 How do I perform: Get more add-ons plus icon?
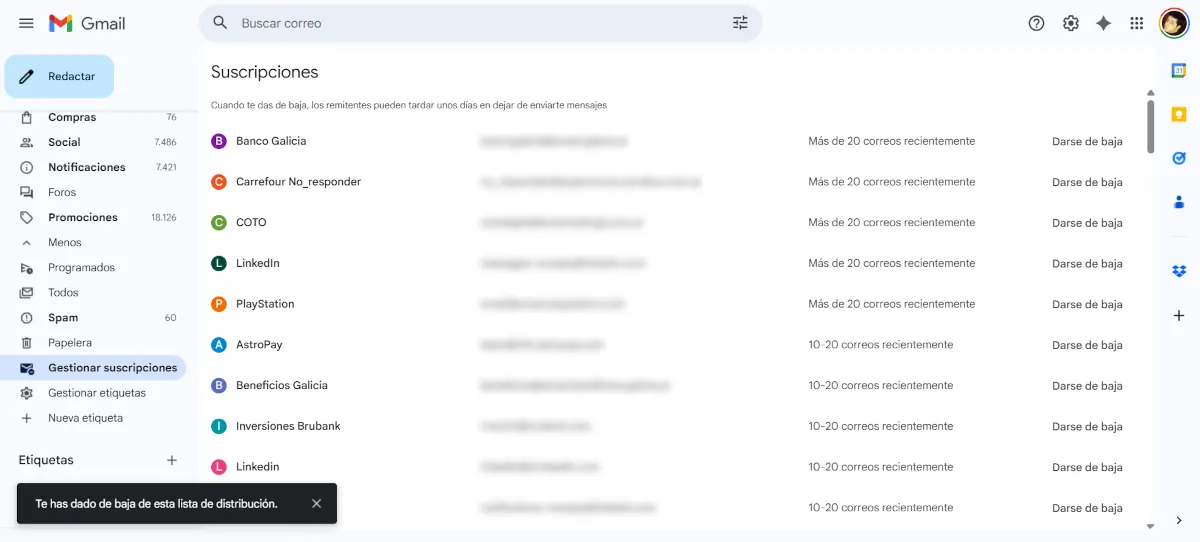[x=1179, y=315]
